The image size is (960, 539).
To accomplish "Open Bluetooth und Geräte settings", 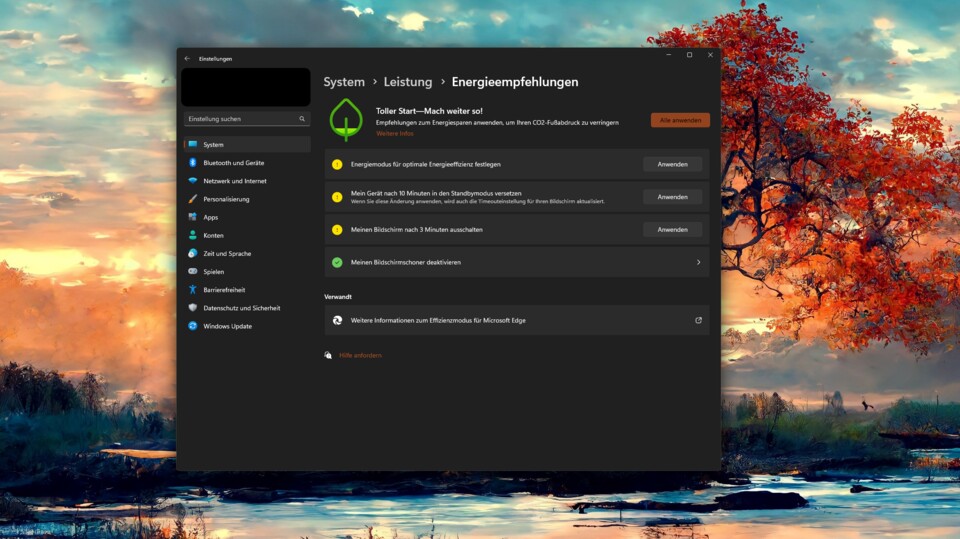I will point(233,163).
